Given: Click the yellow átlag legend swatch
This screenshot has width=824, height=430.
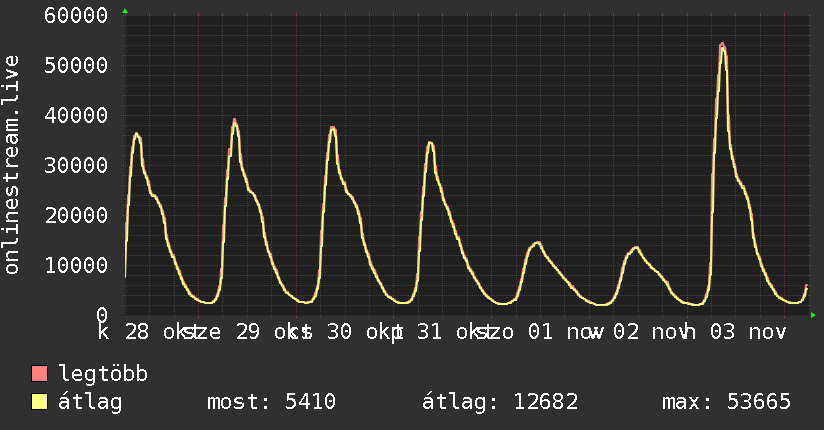Looking at the screenshot, I should [39, 402].
